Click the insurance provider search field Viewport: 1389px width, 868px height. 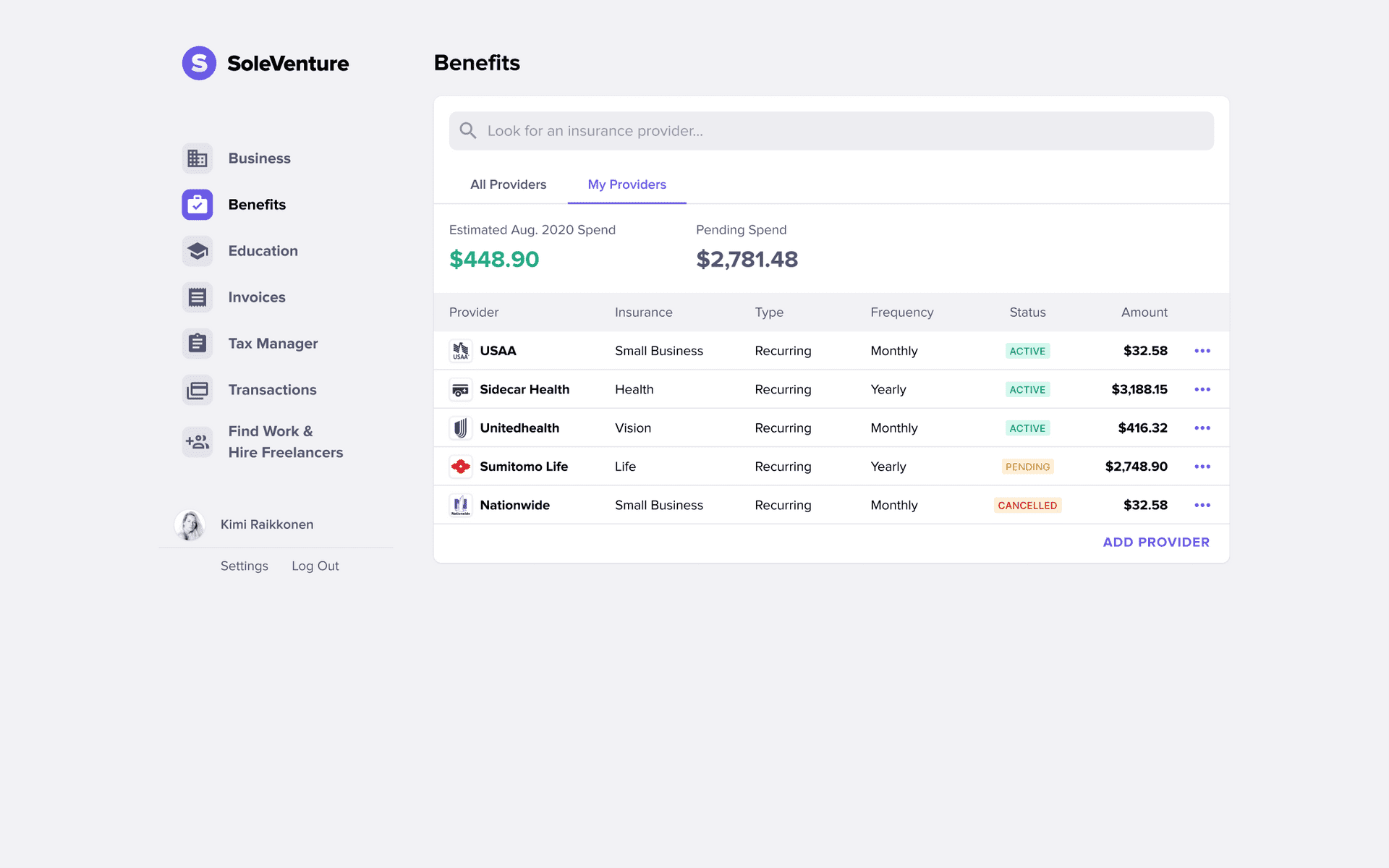831,130
